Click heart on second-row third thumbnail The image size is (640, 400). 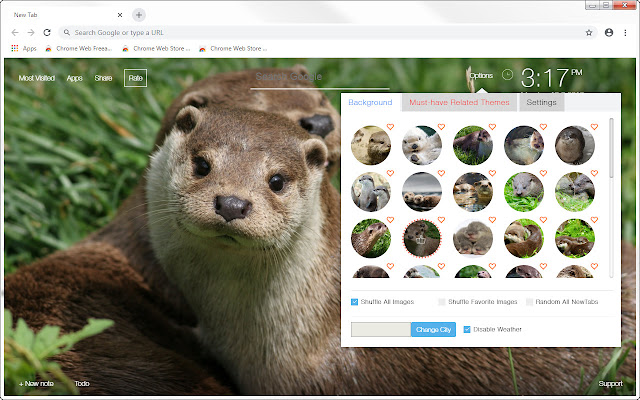tap(492, 173)
